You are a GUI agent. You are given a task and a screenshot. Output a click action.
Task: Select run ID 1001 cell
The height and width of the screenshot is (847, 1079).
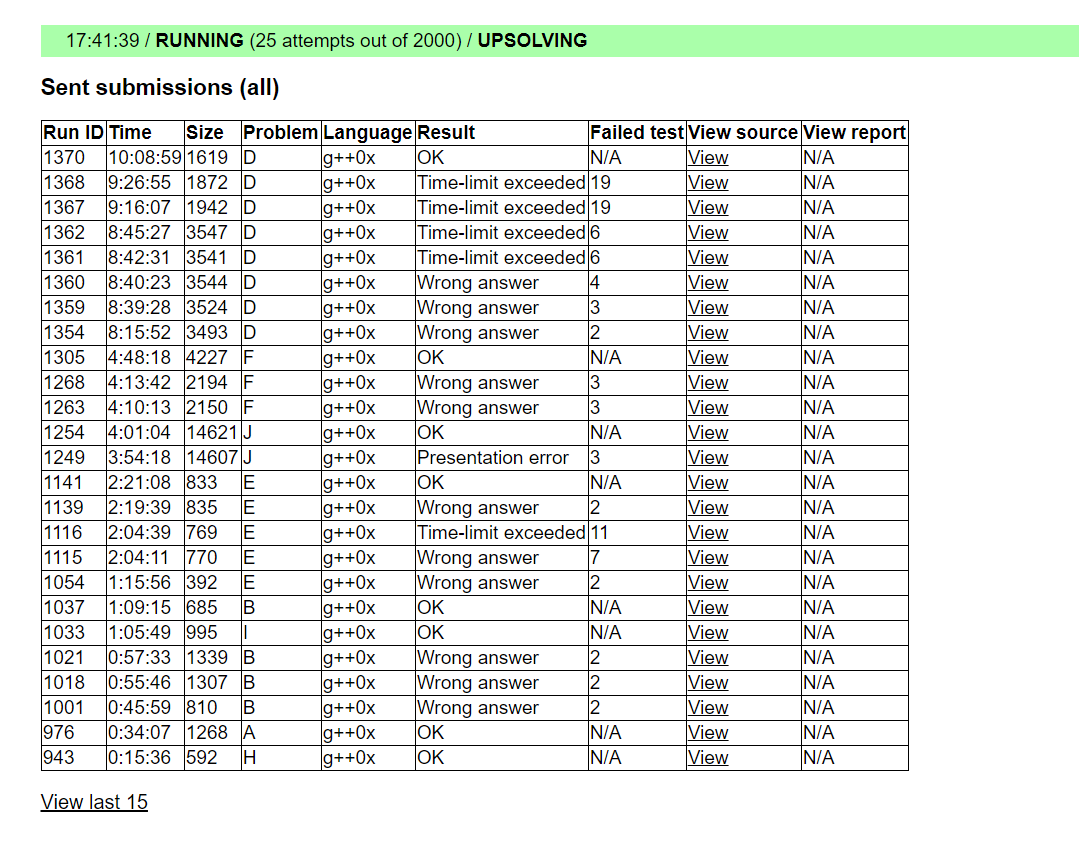point(63,708)
